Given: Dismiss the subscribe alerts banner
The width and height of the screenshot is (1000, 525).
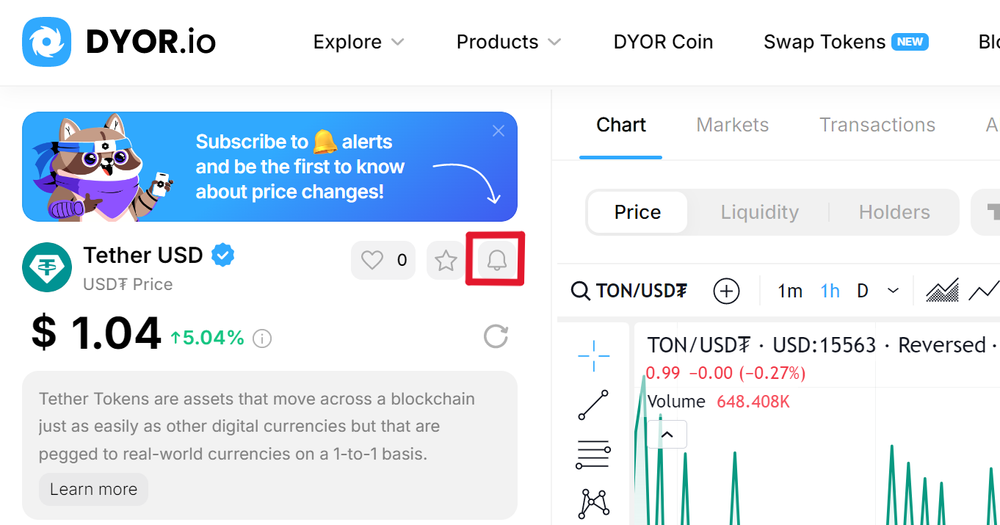Looking at the screenshot, I should (x=499, y=131).
